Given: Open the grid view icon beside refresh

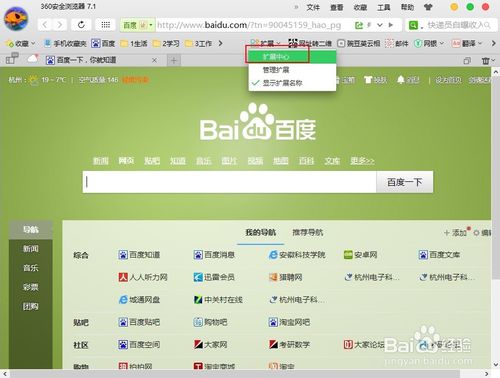Looking at the screenshot, I should [106, 25].
